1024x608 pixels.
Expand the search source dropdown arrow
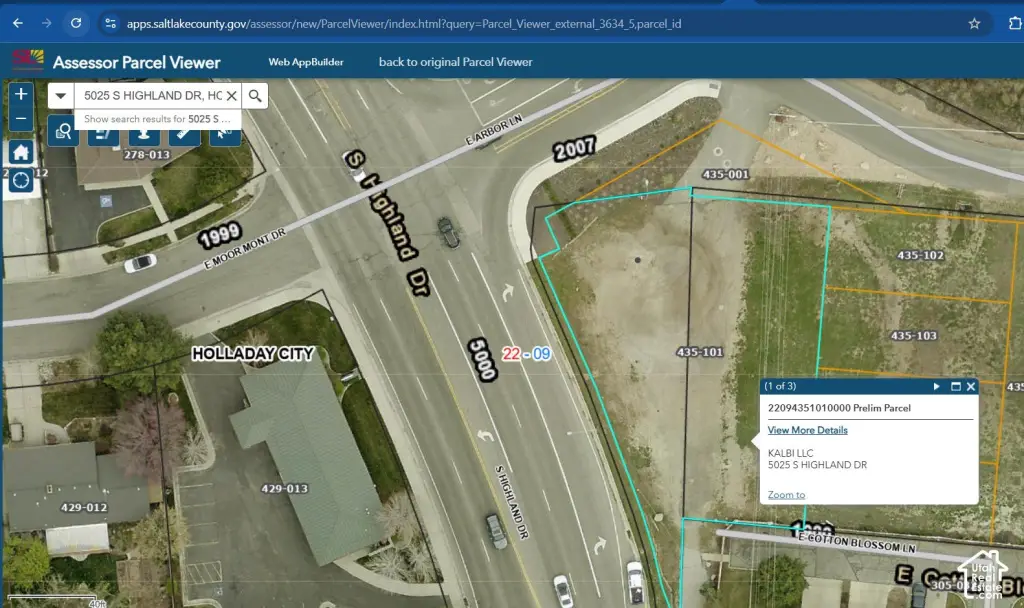[x=61, y=96]
